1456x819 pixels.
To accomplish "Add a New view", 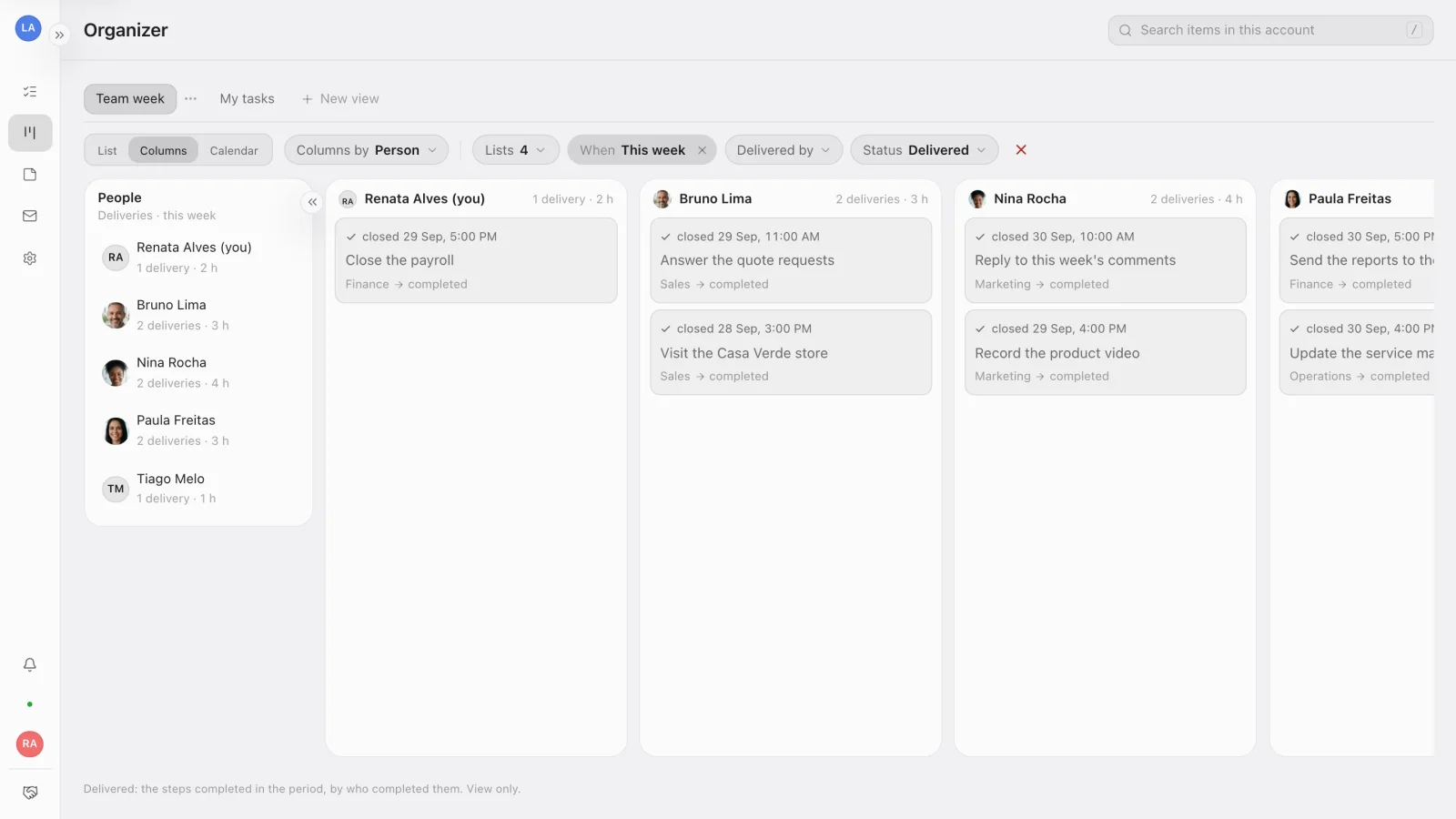I will [340, 99].
